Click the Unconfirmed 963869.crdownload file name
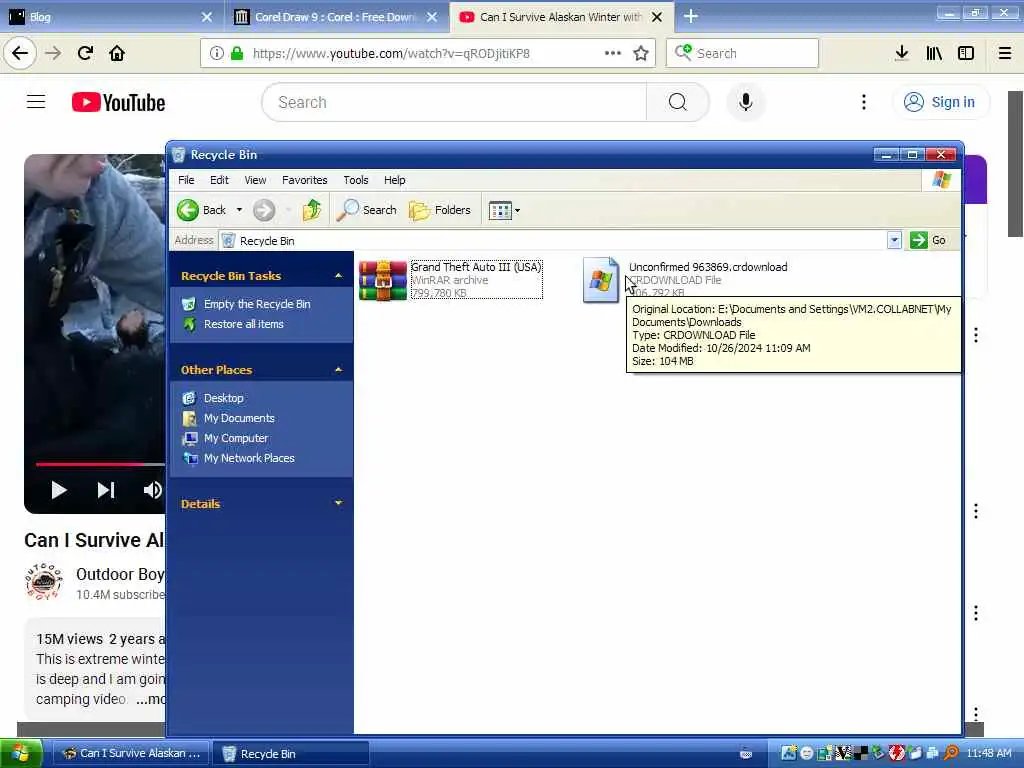 [x=708, y=267]
